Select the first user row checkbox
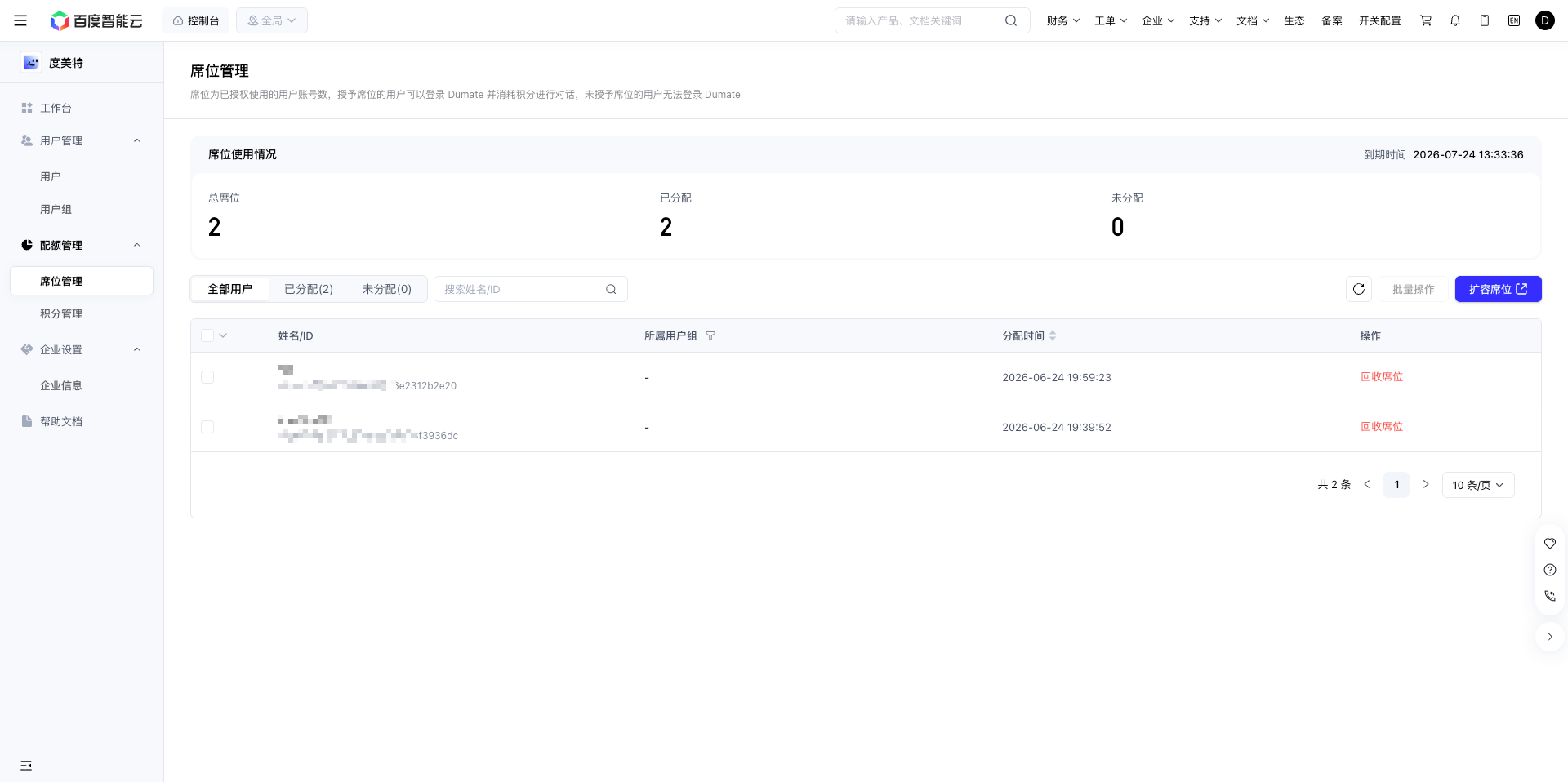 207,377
